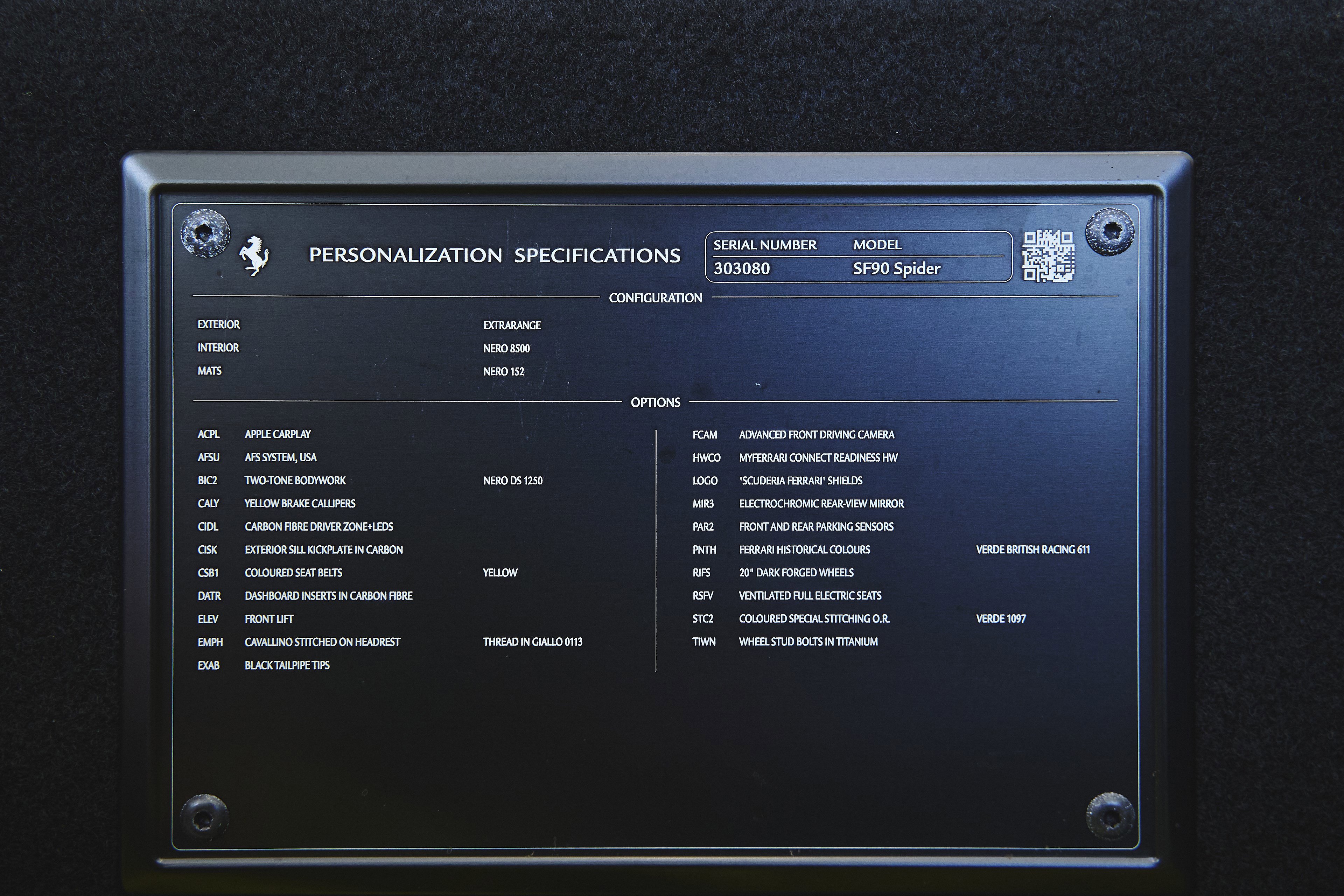The height and width of the screenshot is (896, 1344).
Task: Click the QR code on the plaque
Action: (1049, 256)
